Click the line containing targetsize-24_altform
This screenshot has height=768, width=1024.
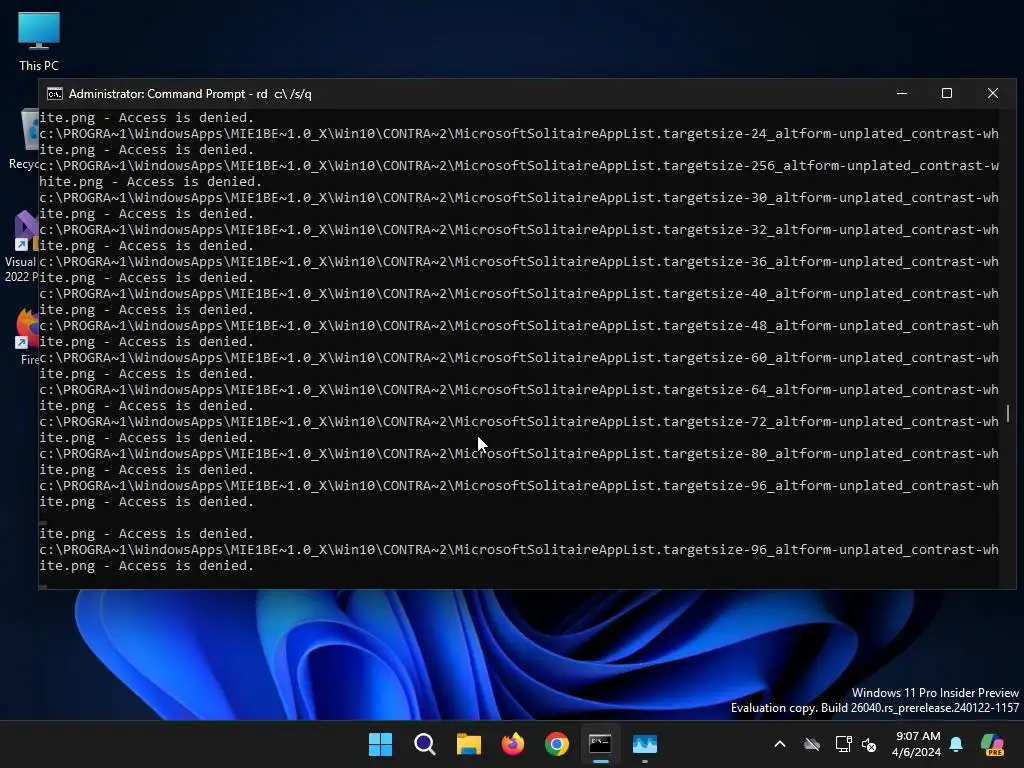pos(519,133)
